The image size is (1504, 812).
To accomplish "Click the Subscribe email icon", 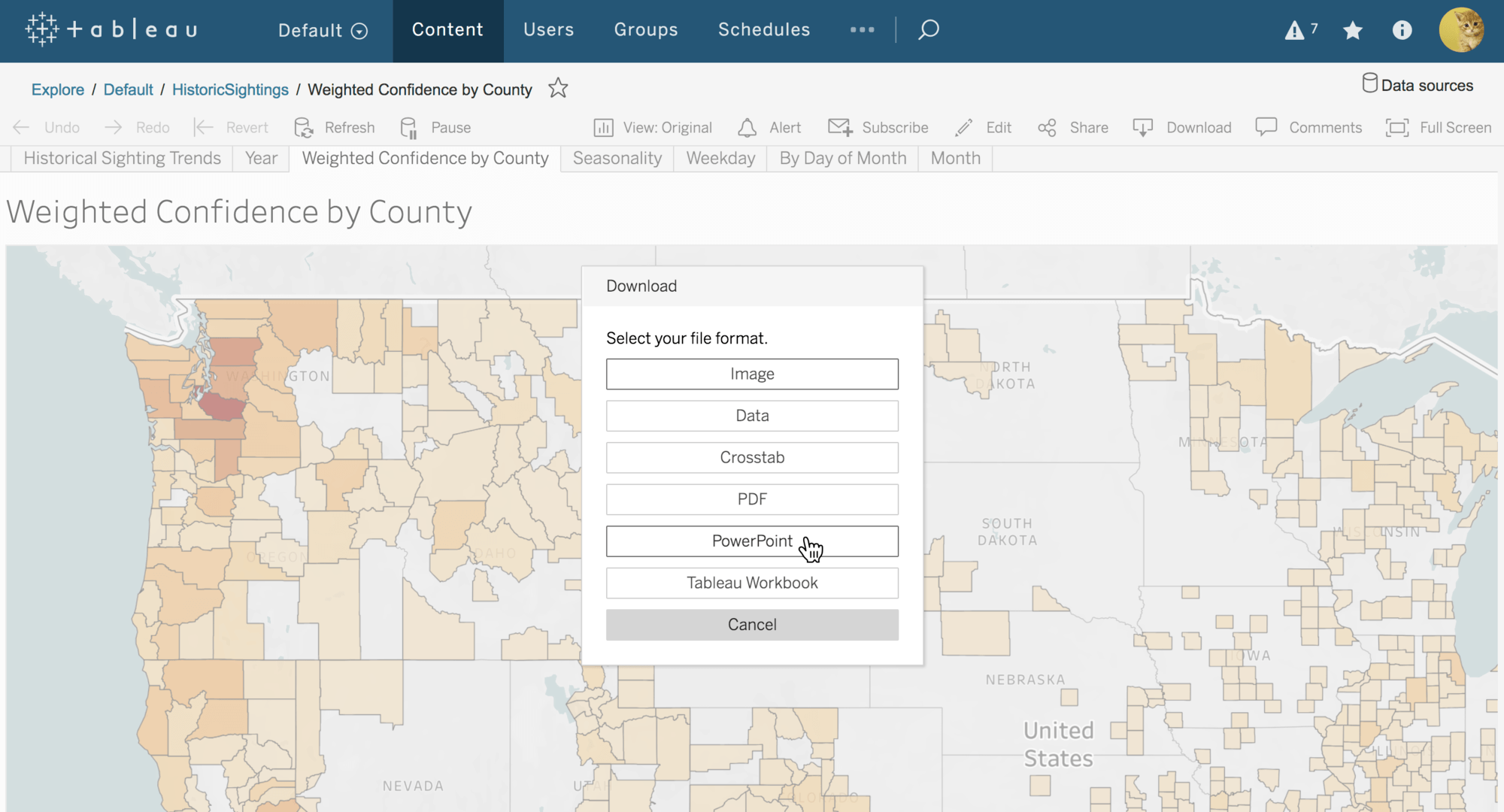I will 839,127.
